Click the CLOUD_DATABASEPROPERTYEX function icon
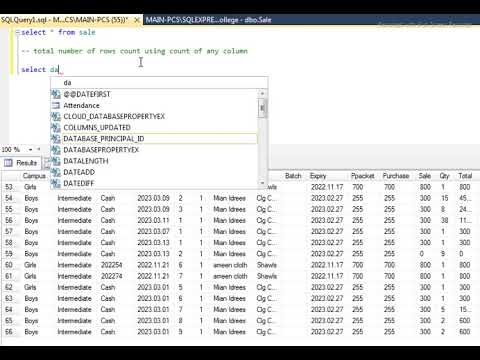Image resolution: width=480 pixels, height=360 pixels. (56, 116)
